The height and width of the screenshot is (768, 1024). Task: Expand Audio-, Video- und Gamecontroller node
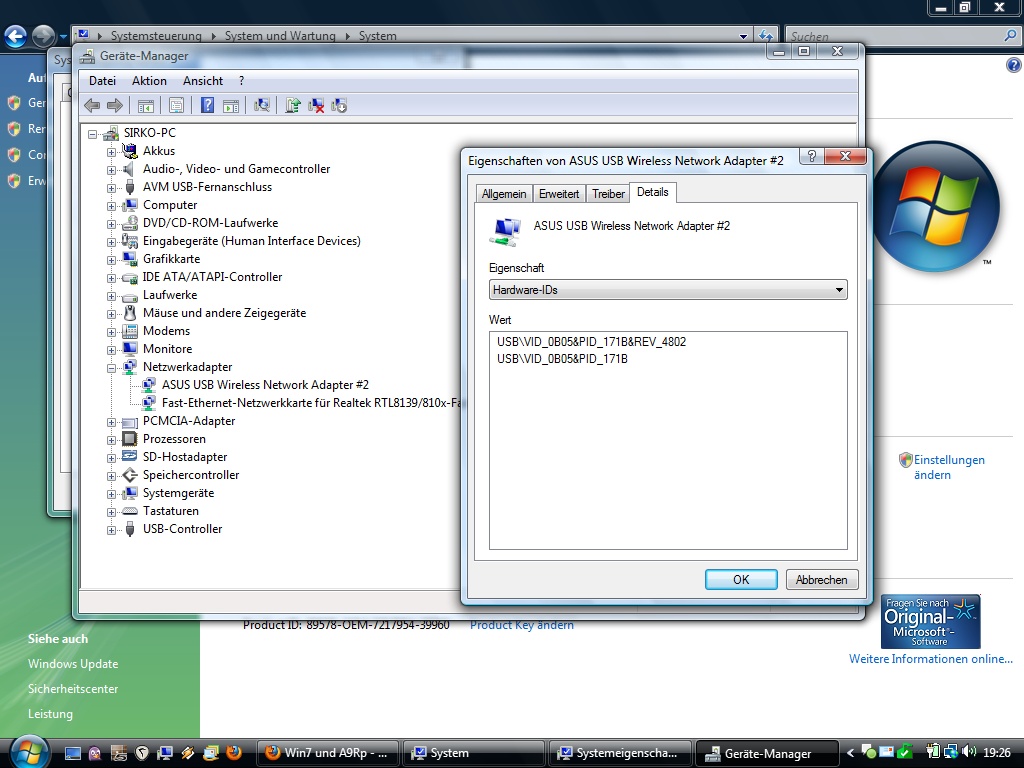click(x=111, y=170)
